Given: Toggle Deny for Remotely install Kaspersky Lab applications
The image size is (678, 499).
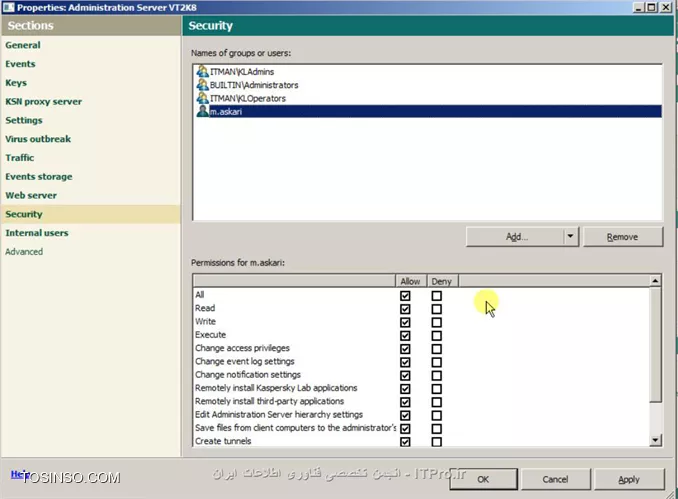Looking at the screenshot, I should click(x=437, y=389).
